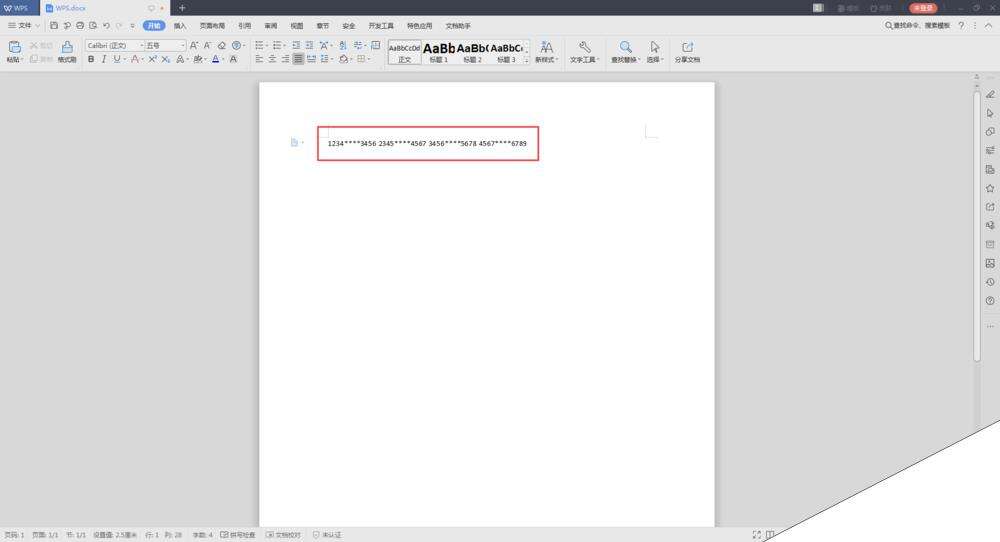Apply the Heading 1 (标题 1) style
1000x542 pixels.
(439, 51)
